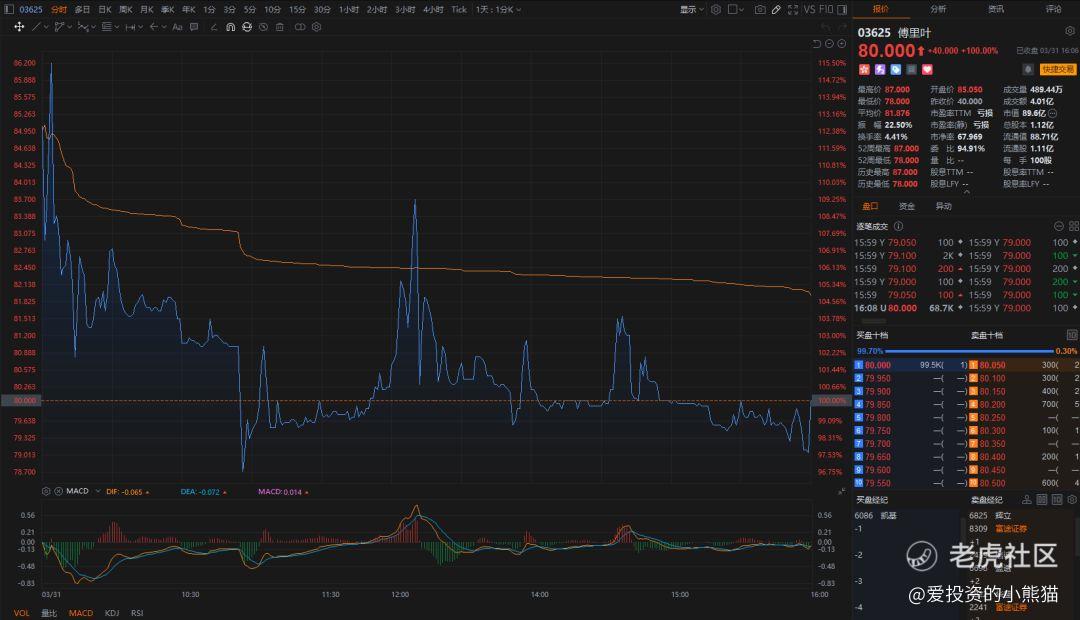Open the 资讯 news tab
1080x620 pixels.
(996, 9)
